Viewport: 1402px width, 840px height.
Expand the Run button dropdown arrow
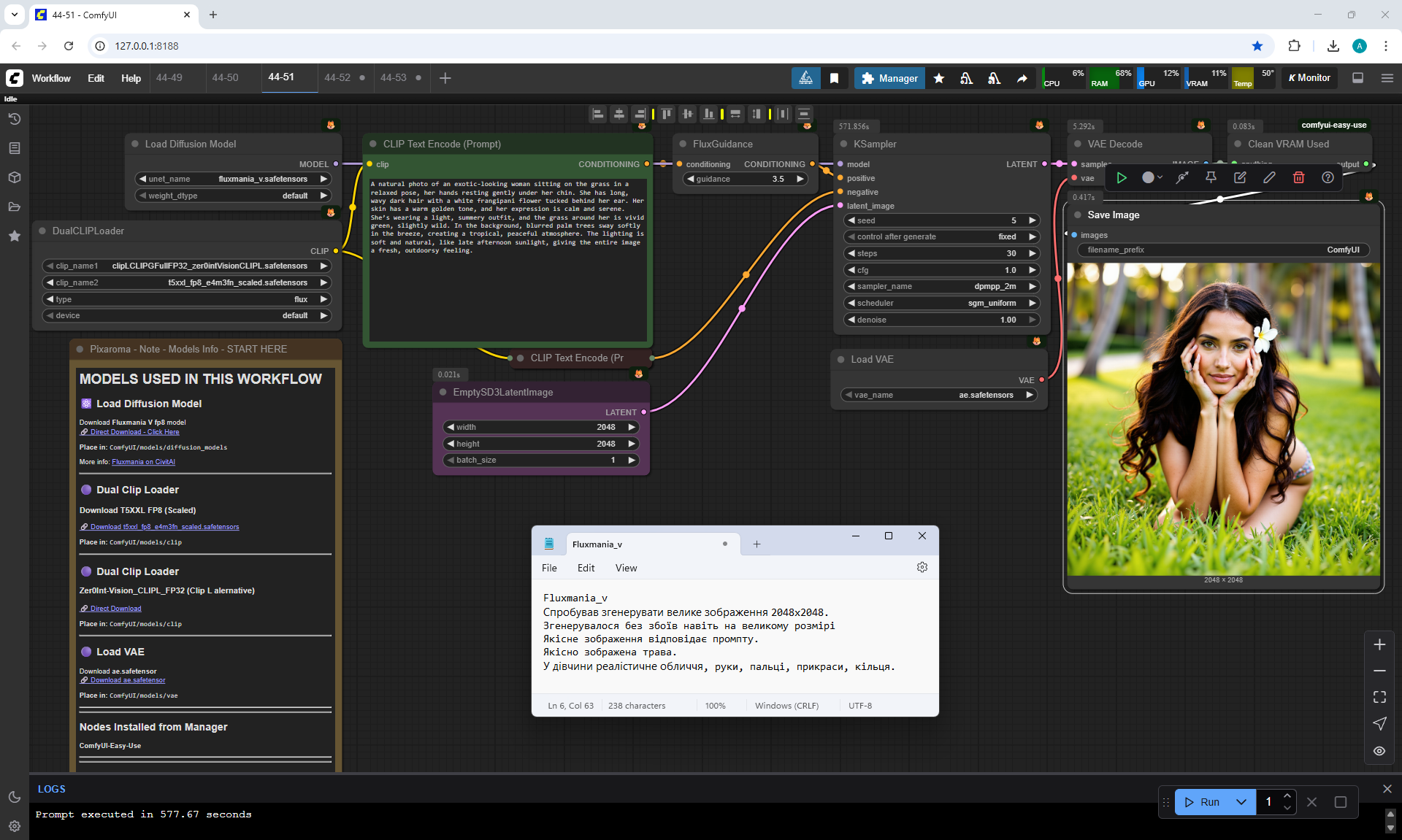(x=1241, y=801)
